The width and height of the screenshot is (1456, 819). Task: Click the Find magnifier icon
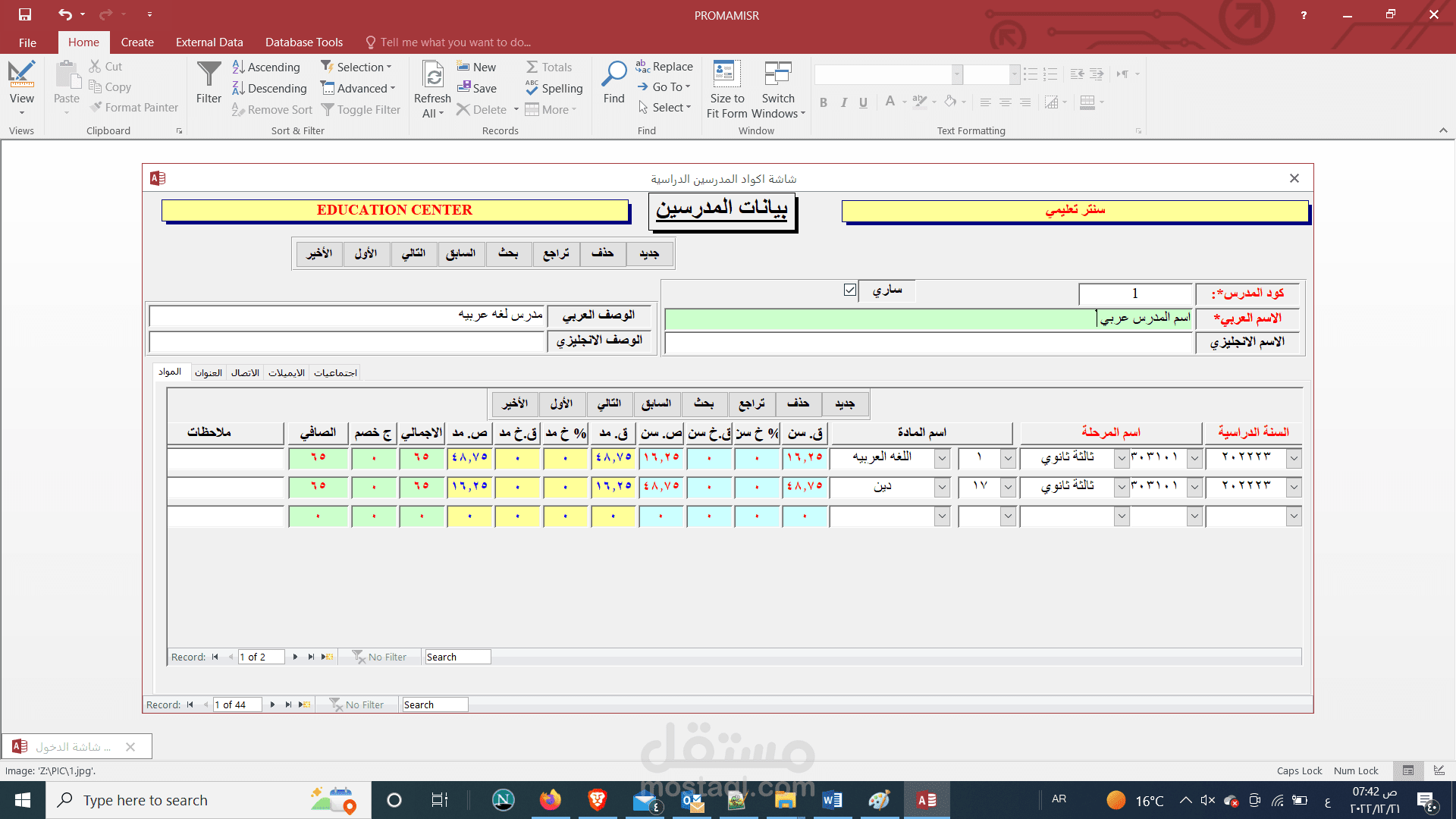pyautogui.click(x=614, y=82)
